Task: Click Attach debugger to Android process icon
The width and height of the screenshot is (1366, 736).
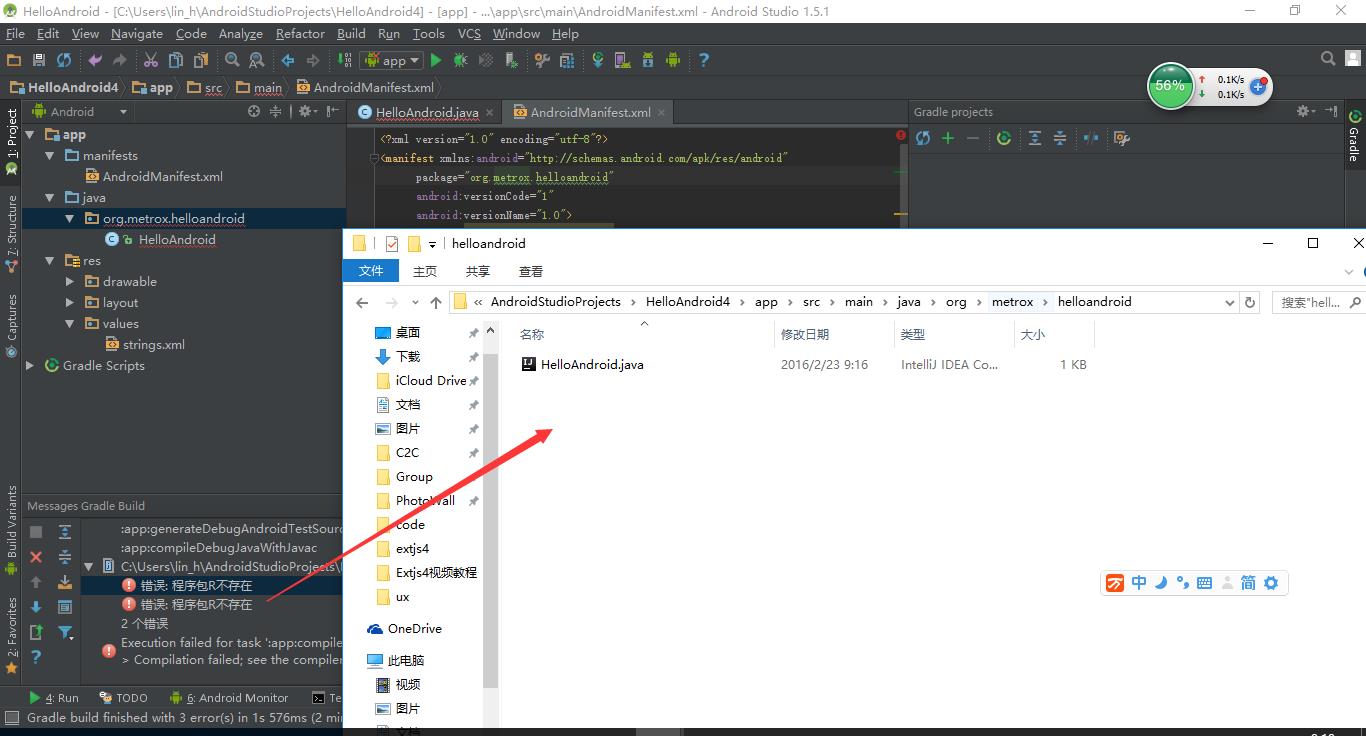Action: tap(511, 60)
